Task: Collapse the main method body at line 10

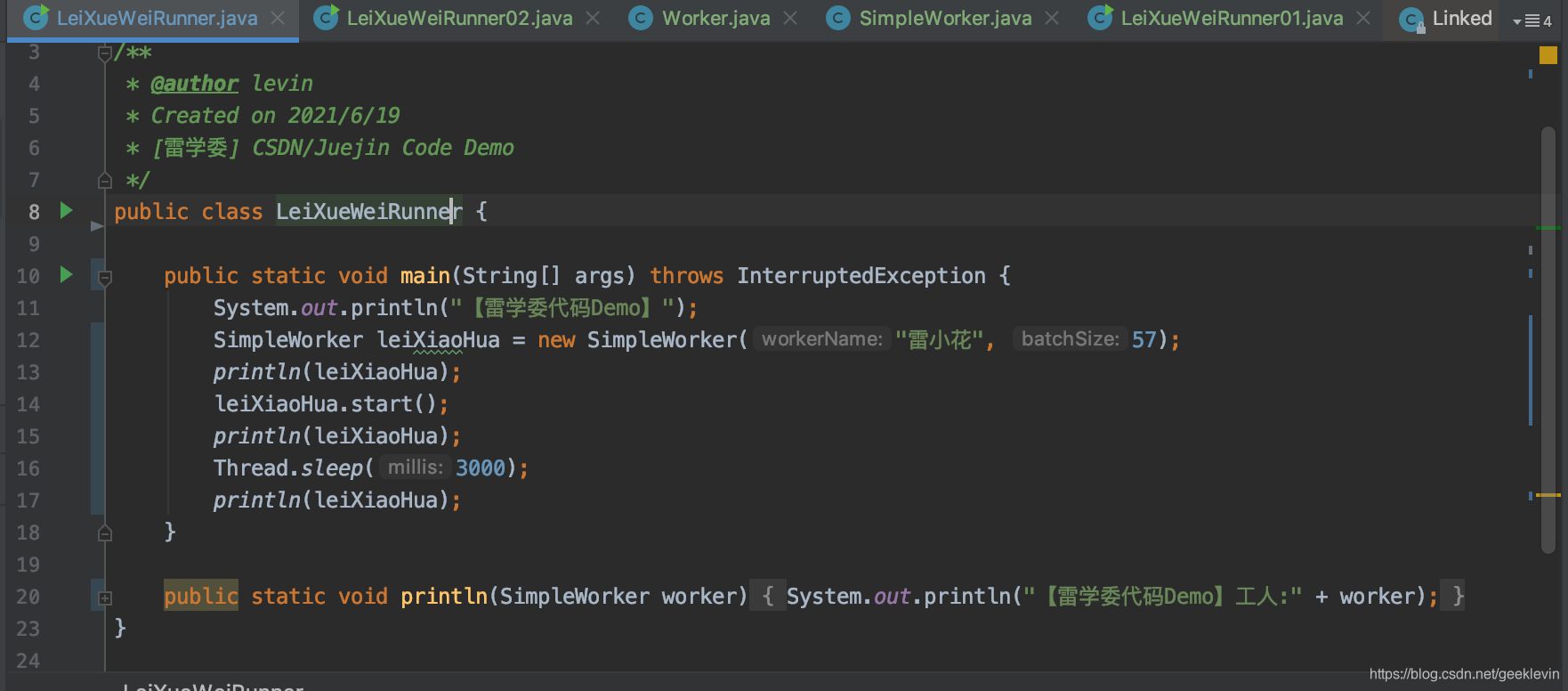Action: pyautogui.click(x=104, y=277)
